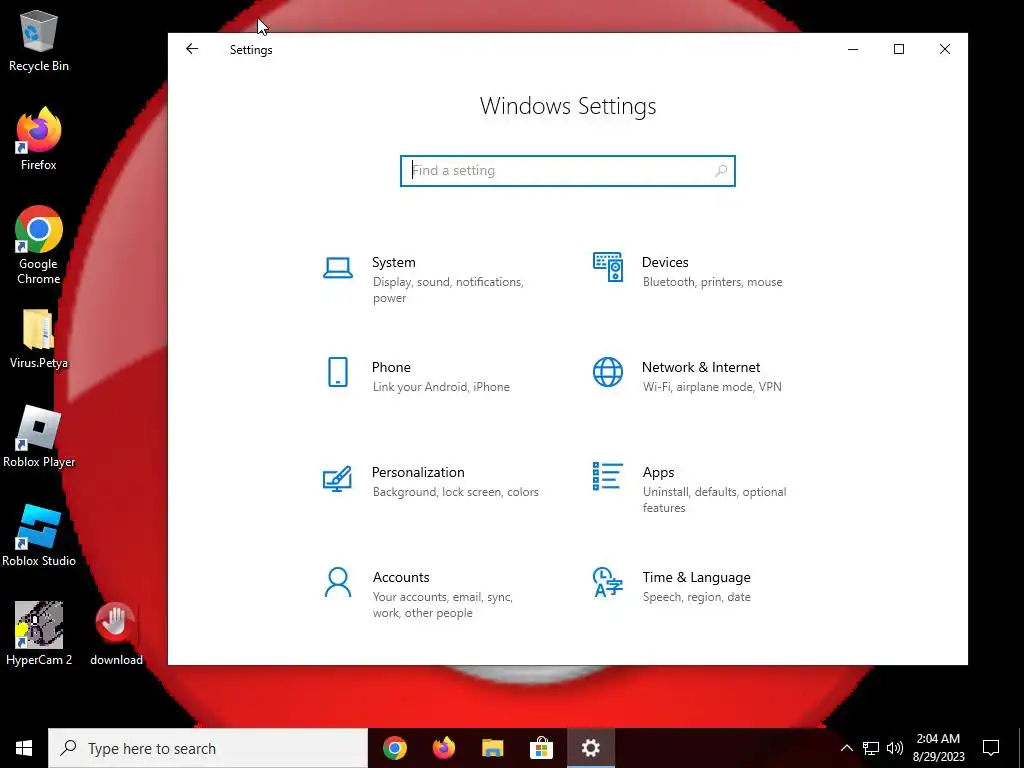This screenshot has height=768, width=1024.
Task: Select the download file on desktop
Action: pos(116,633)
